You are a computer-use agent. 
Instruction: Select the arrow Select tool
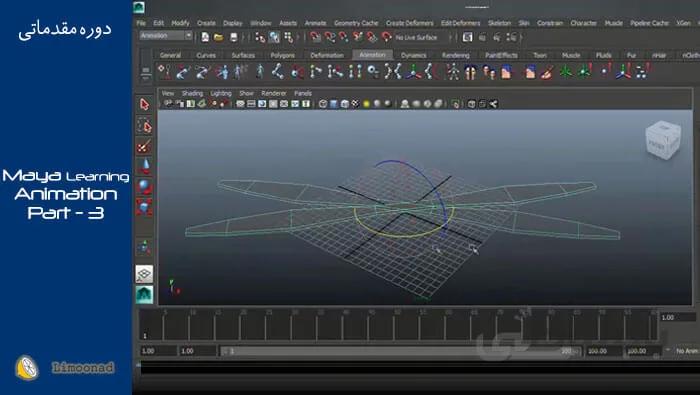(144, 104)
